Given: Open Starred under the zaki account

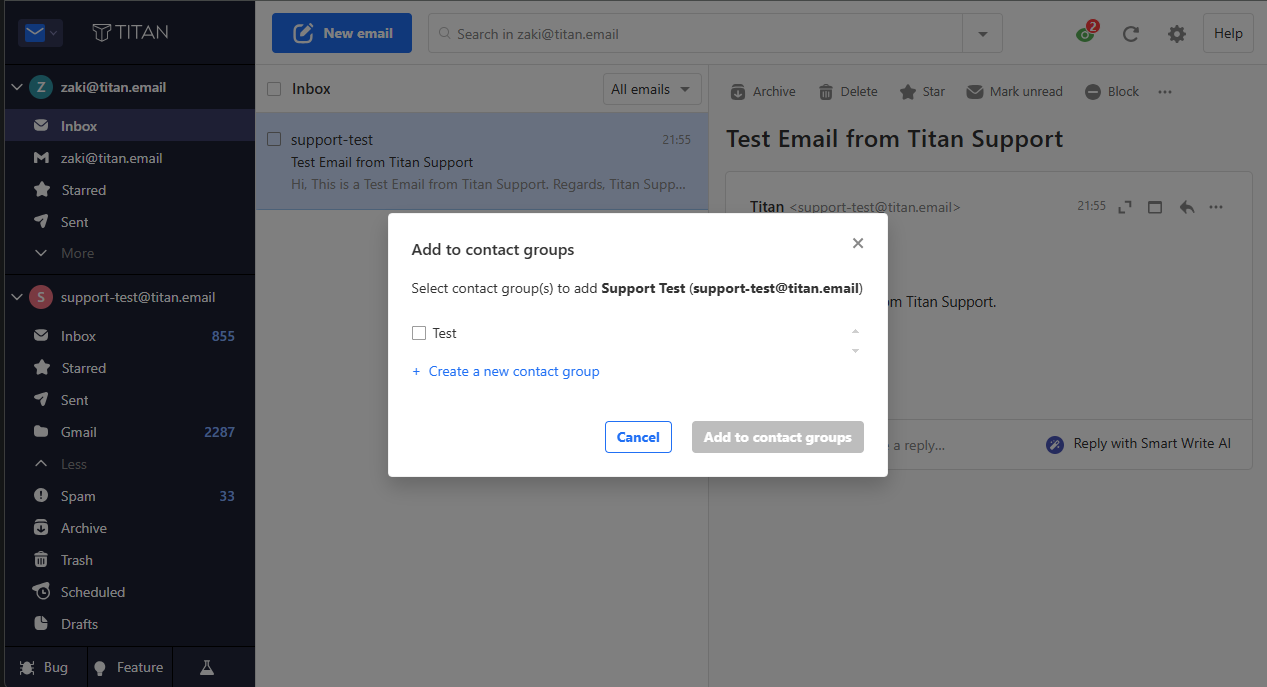Looking at the screenshot, I should [x=130, y=190].
